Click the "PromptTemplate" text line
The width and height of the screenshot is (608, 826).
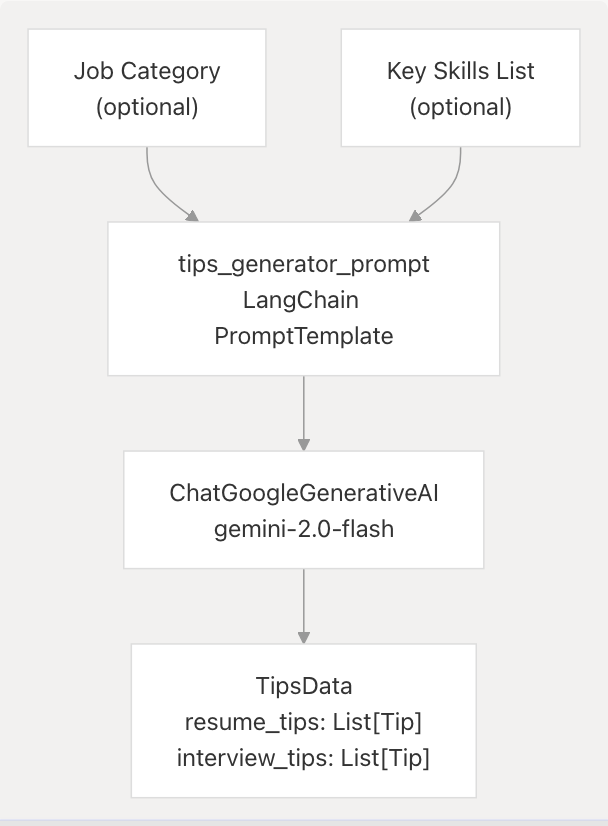[303, 336]
